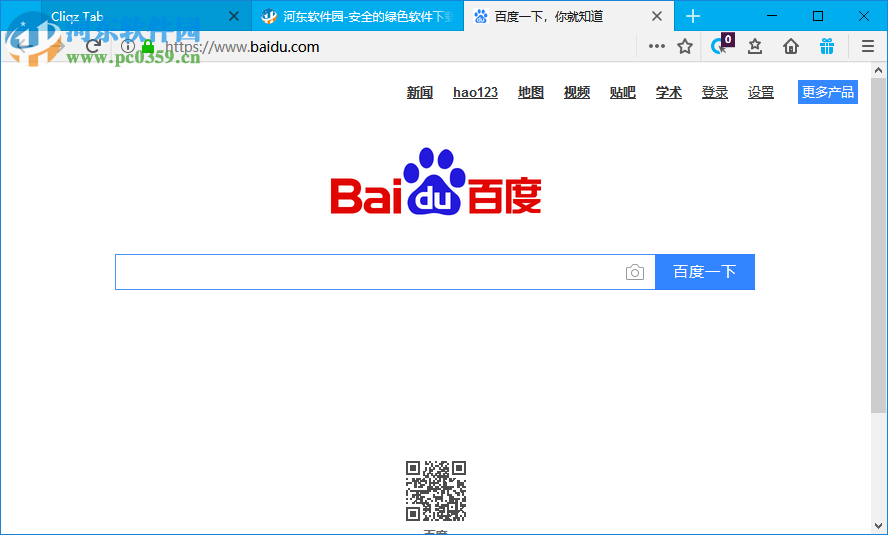
Task: Open the 地图 link
Action: click(x=531, y=92)
